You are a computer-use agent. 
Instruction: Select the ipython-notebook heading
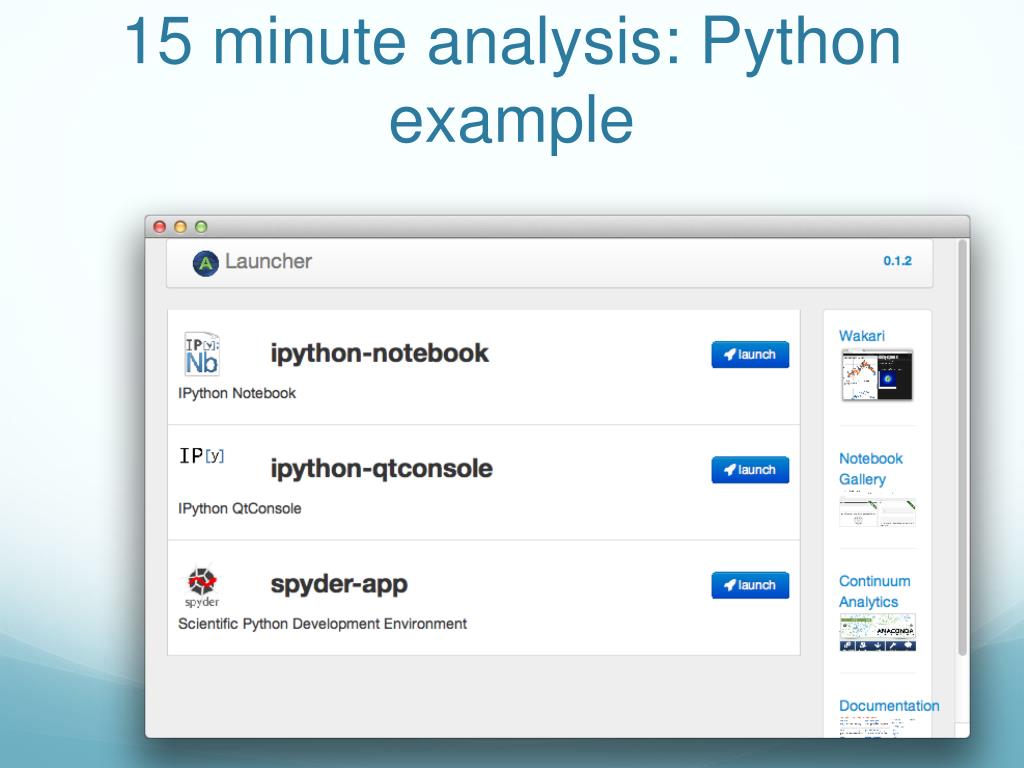point(379,353)
